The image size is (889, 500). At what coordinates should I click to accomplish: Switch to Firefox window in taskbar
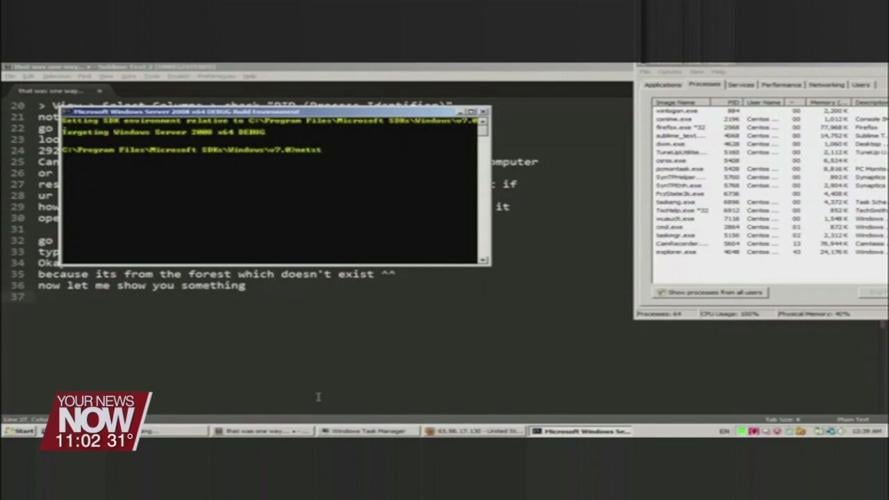[x=474, y=431]
